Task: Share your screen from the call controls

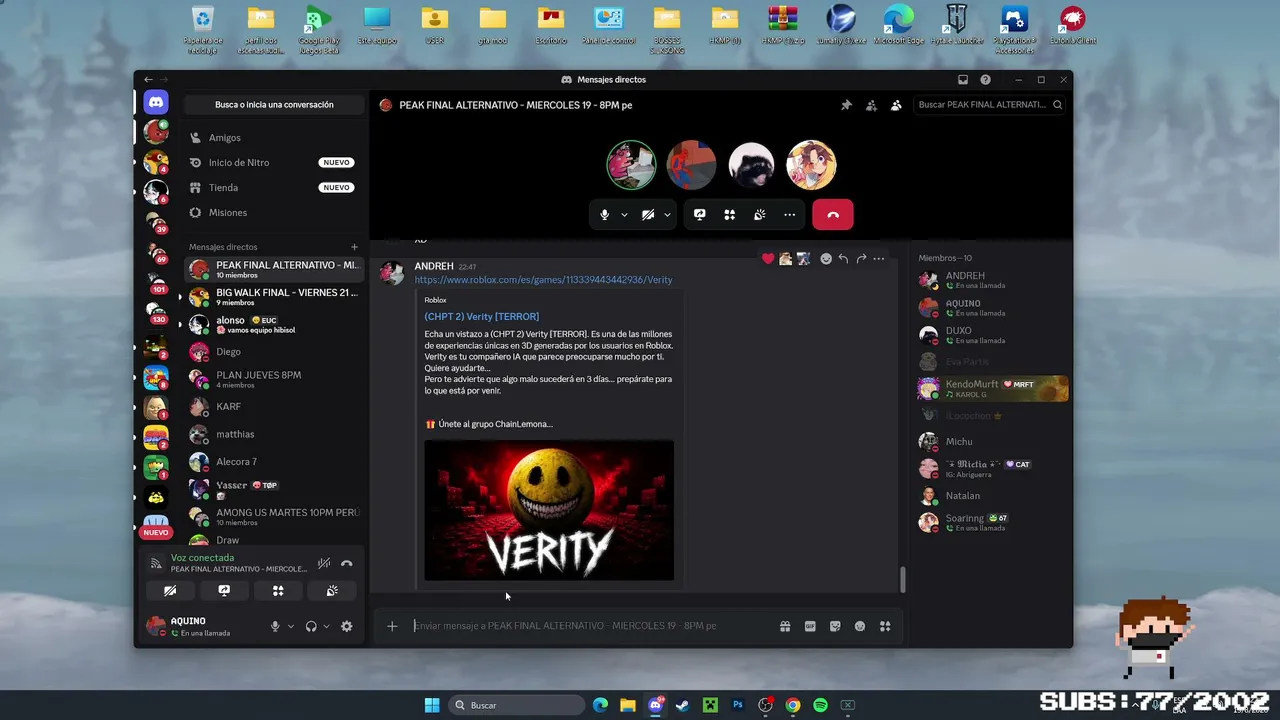Action: [x=700, y=214]
